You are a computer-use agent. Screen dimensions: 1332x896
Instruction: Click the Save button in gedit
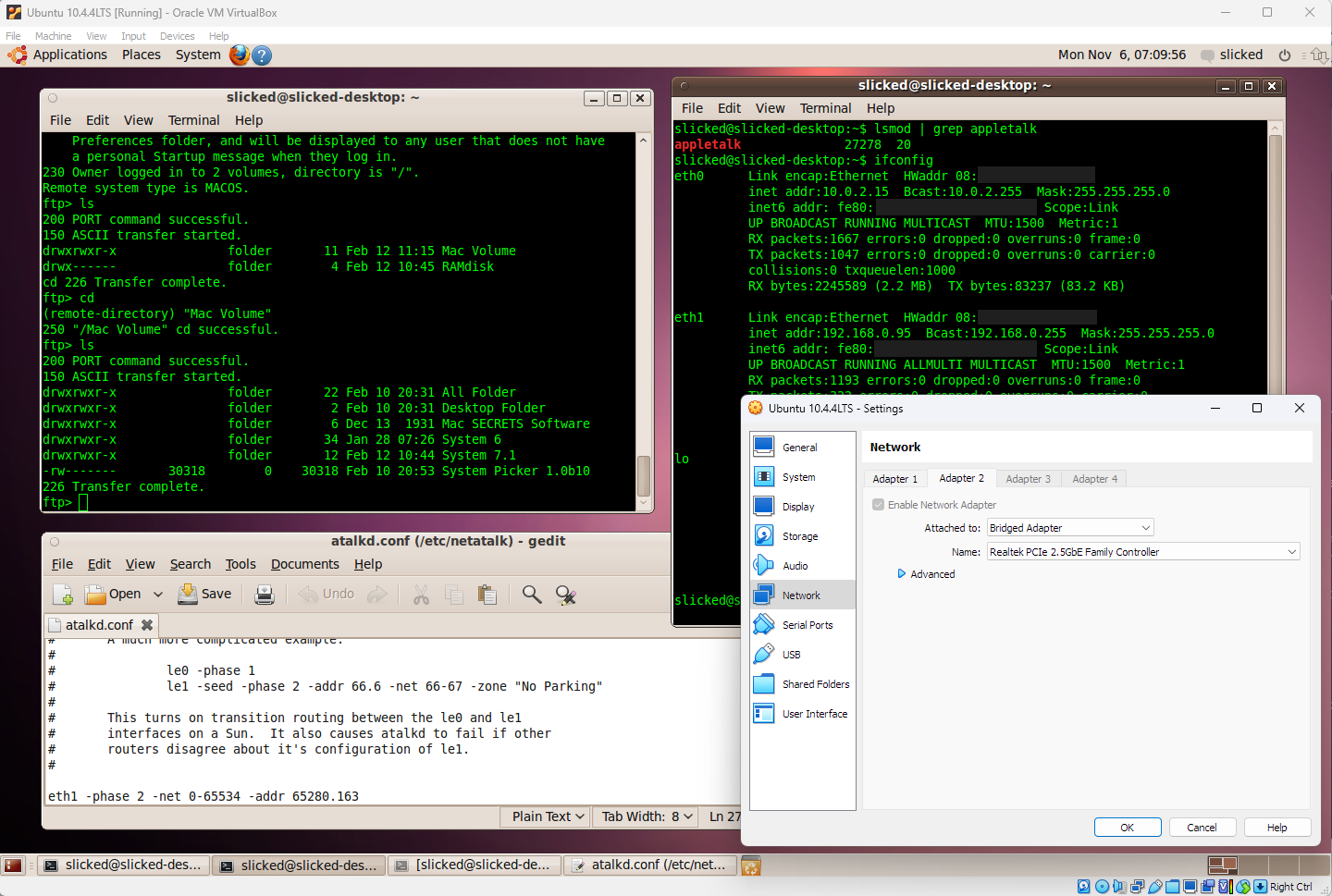coord(204,595)
